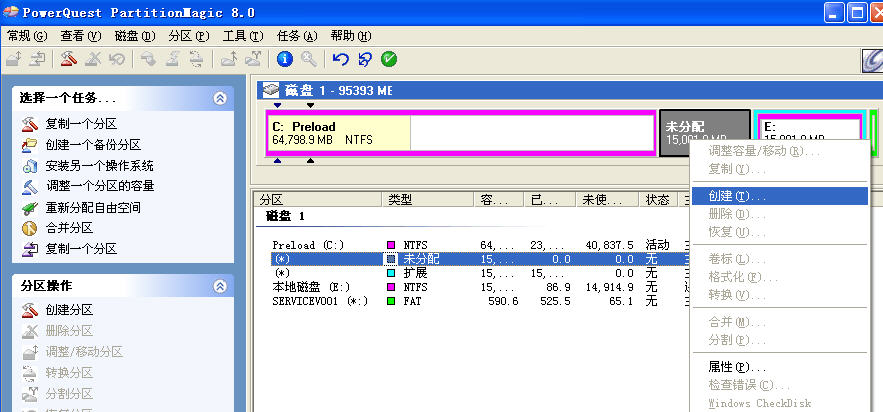Click the magenta NTFS swatch in Preload (C:) row
This screenshot has width=883, height=412.
(391, 245)
